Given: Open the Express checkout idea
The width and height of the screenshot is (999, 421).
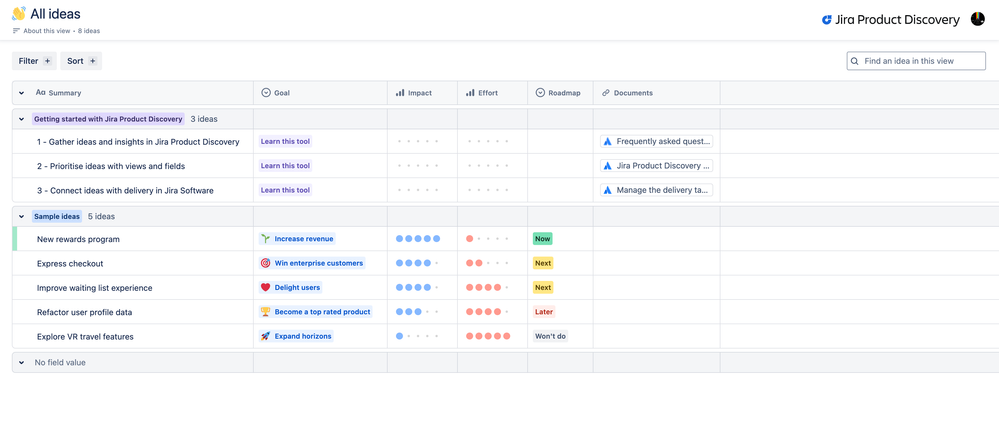Looking at the screenshot, I should pos(70,264).
